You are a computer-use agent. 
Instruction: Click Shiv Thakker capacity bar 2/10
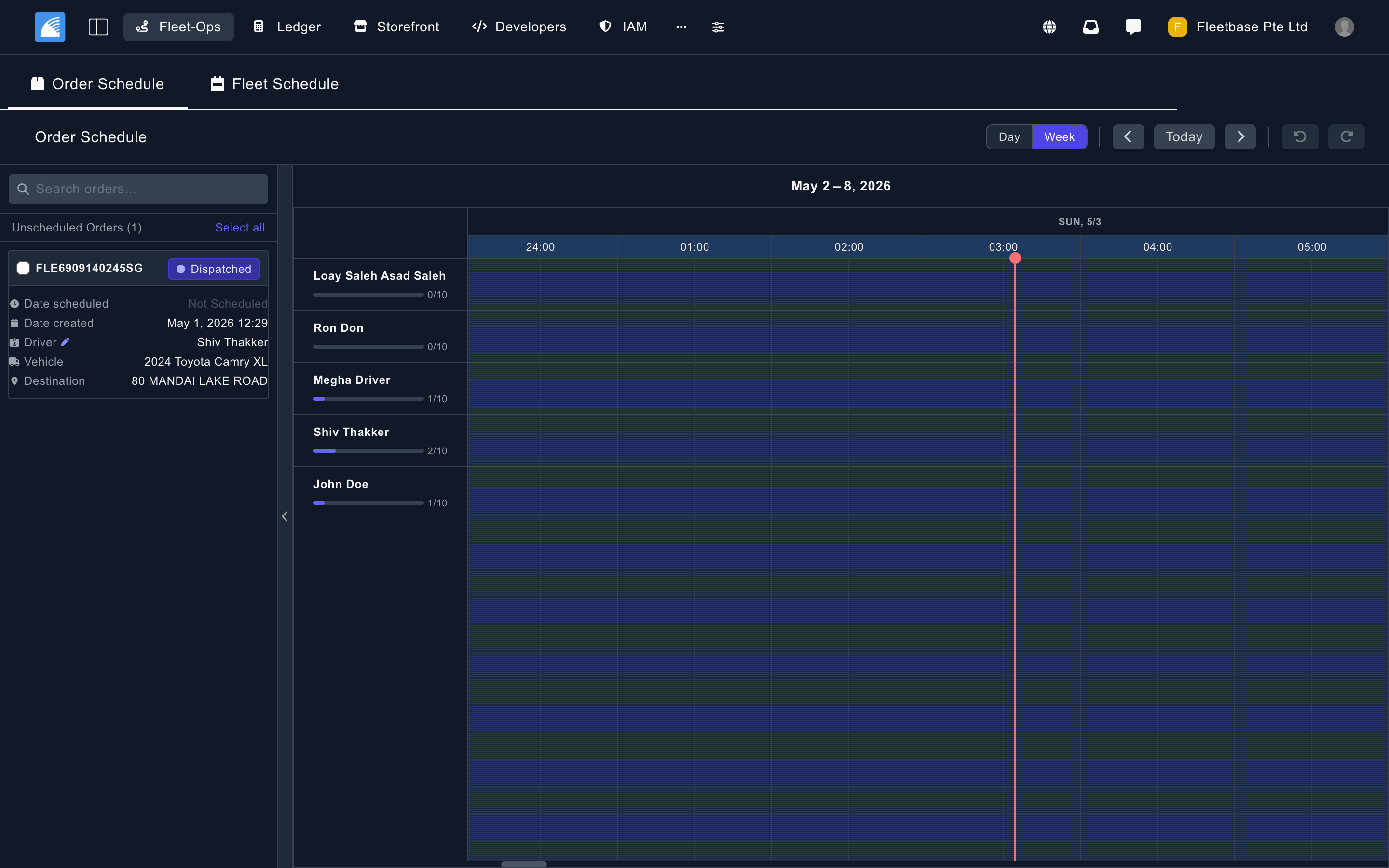coord(368,451)
